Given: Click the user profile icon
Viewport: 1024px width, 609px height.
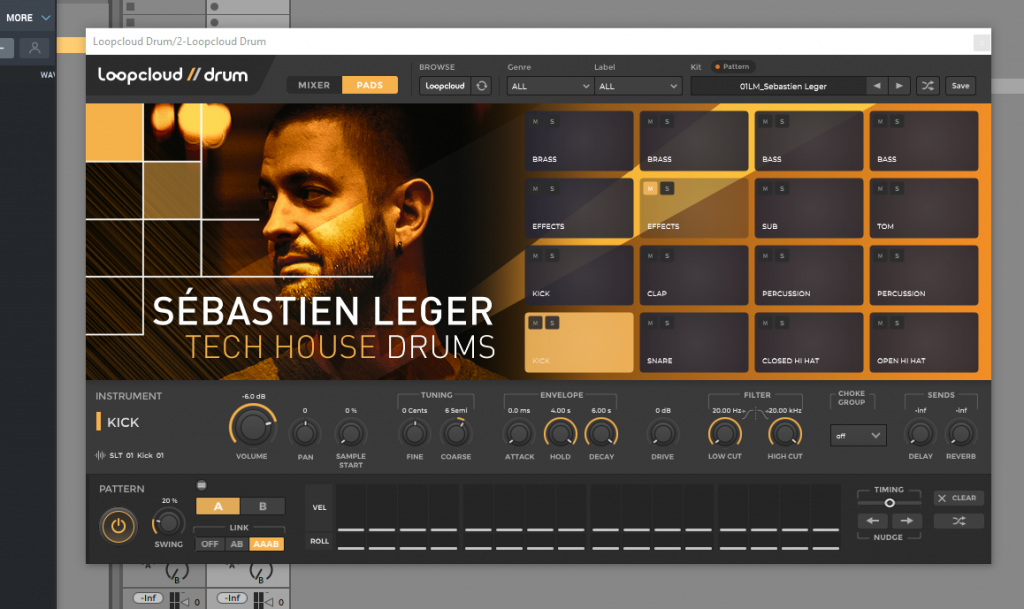Looking at the screenshot, I should click(35, 48).
